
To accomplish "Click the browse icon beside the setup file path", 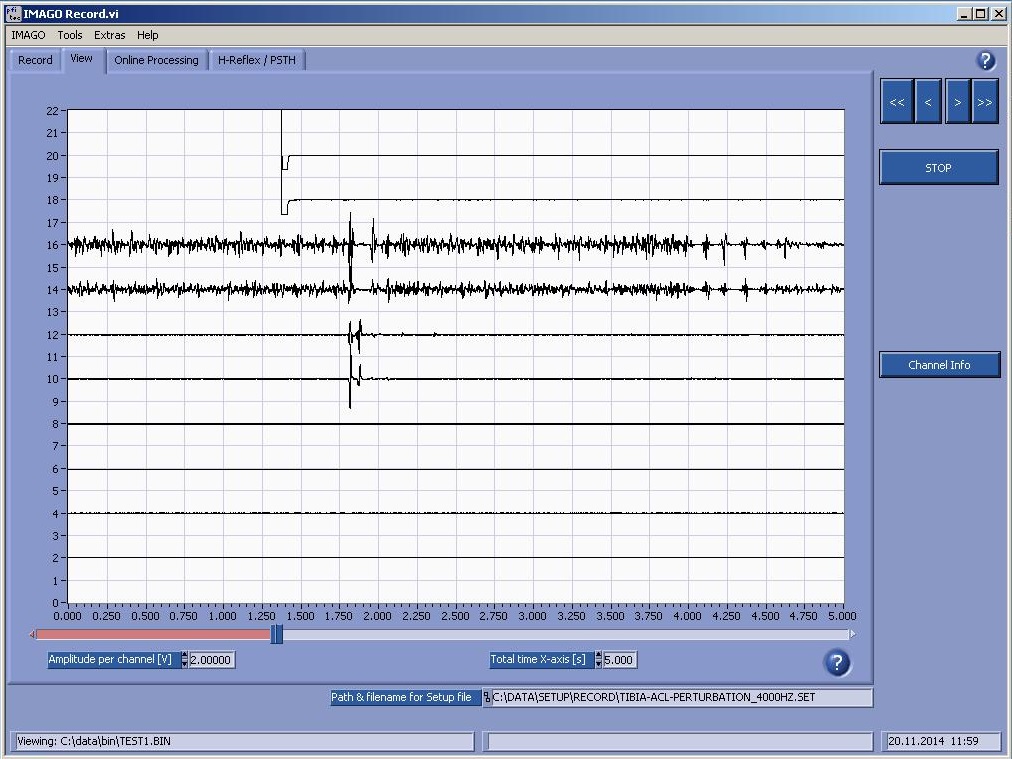I will (487, 698).
